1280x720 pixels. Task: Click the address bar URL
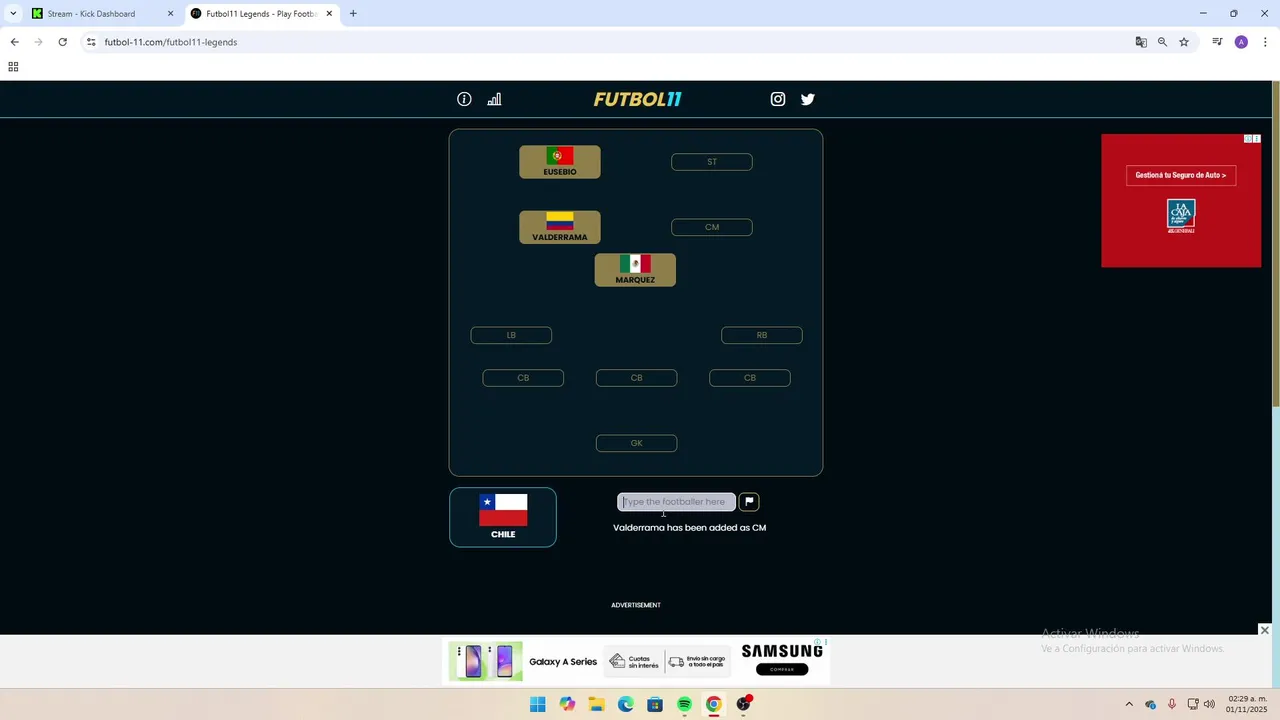(171, 42)
